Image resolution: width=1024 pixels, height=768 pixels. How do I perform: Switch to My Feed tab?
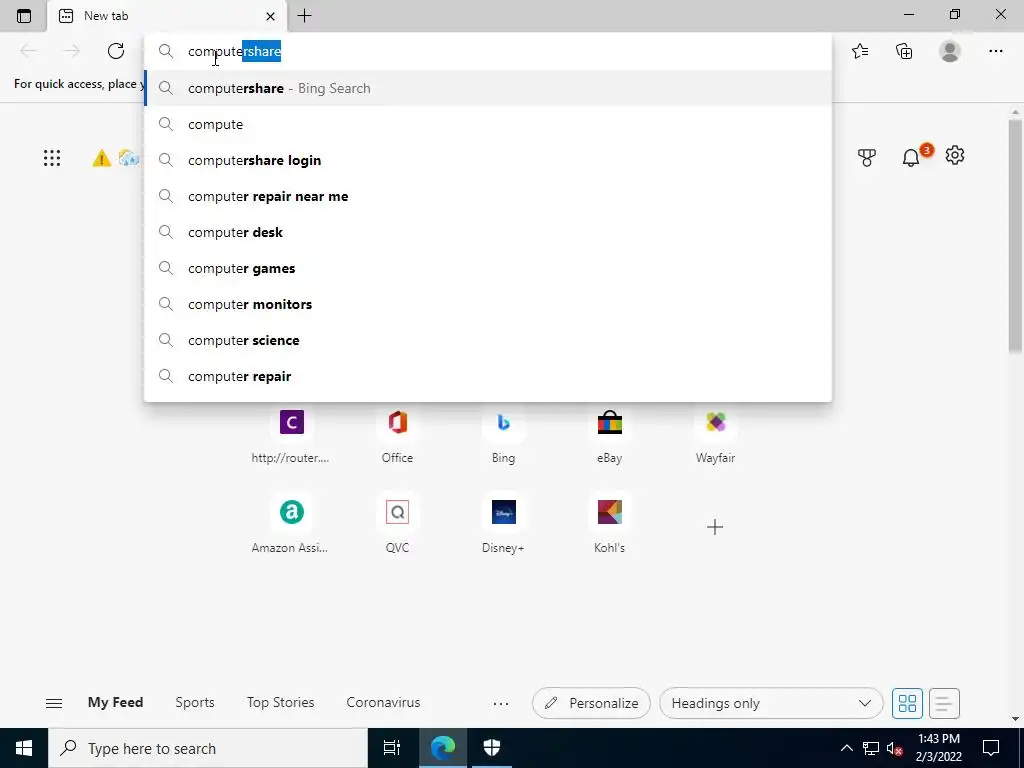click(116, 703)
